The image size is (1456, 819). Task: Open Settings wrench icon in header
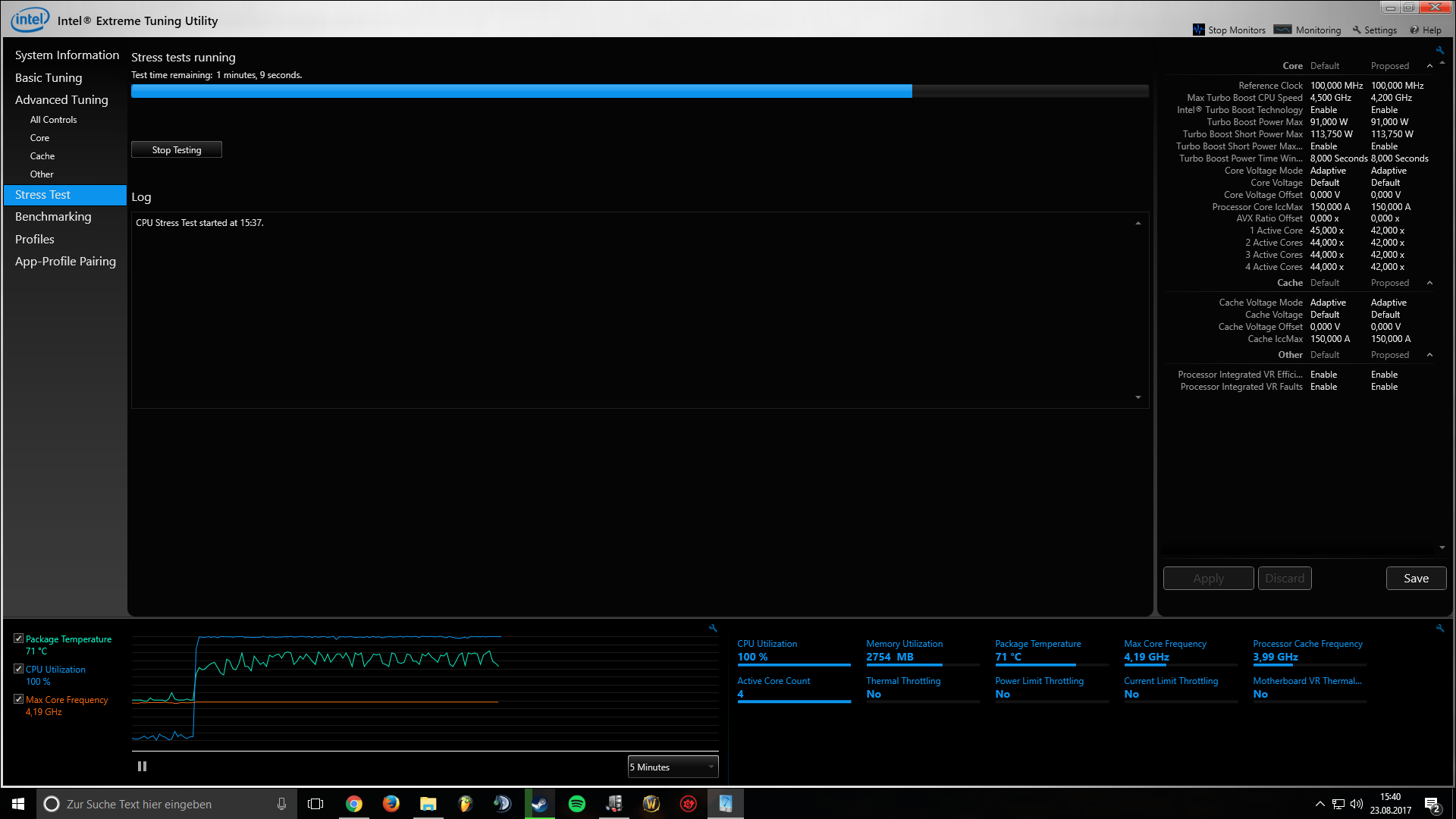[x=1357, y=30]
